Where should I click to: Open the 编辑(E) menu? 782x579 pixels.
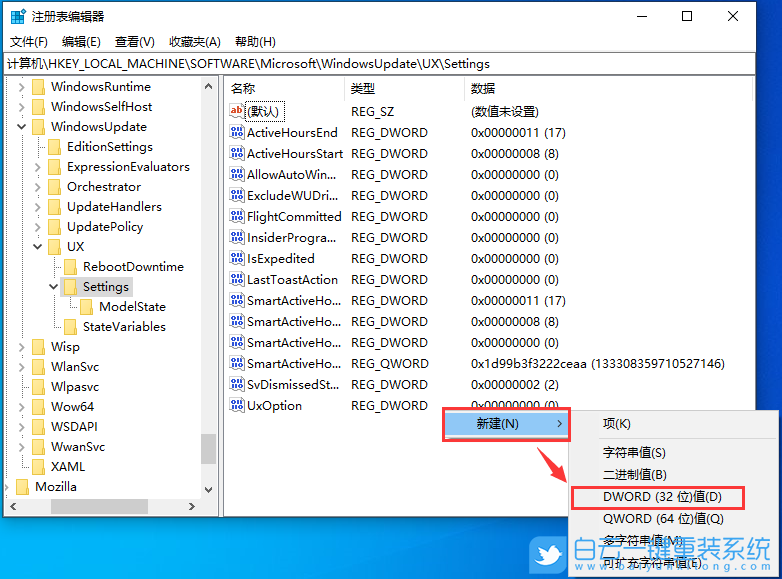point(81,42)
